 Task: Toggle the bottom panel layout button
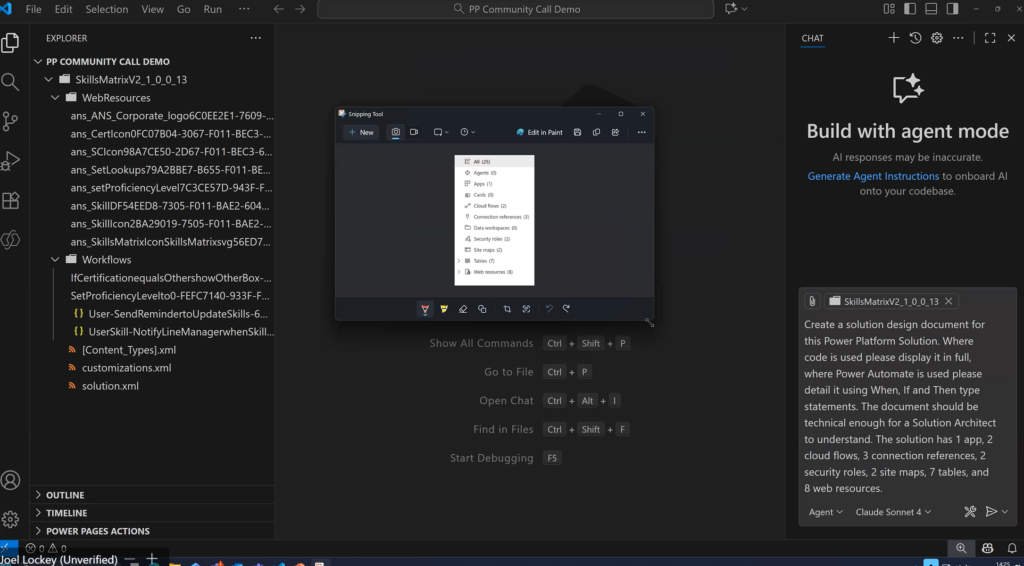click(931, 9)
